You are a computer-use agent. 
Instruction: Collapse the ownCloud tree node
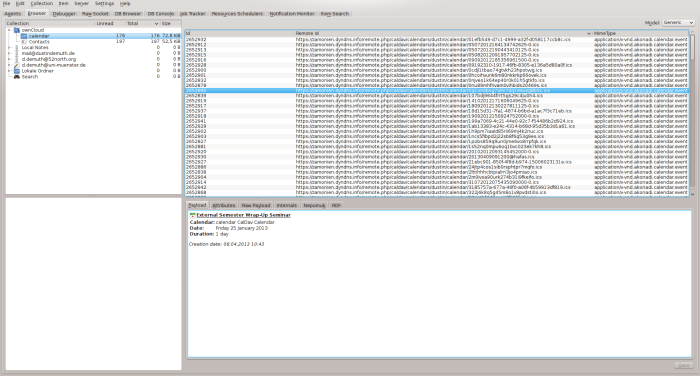point(9,30)
